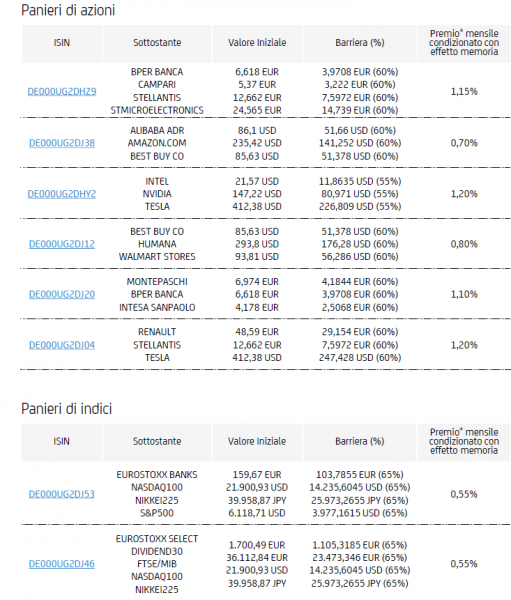Viewport: 511px width, 600px height.
Task: Click Sottostante header in azioni table
Action: click(157, 42)
